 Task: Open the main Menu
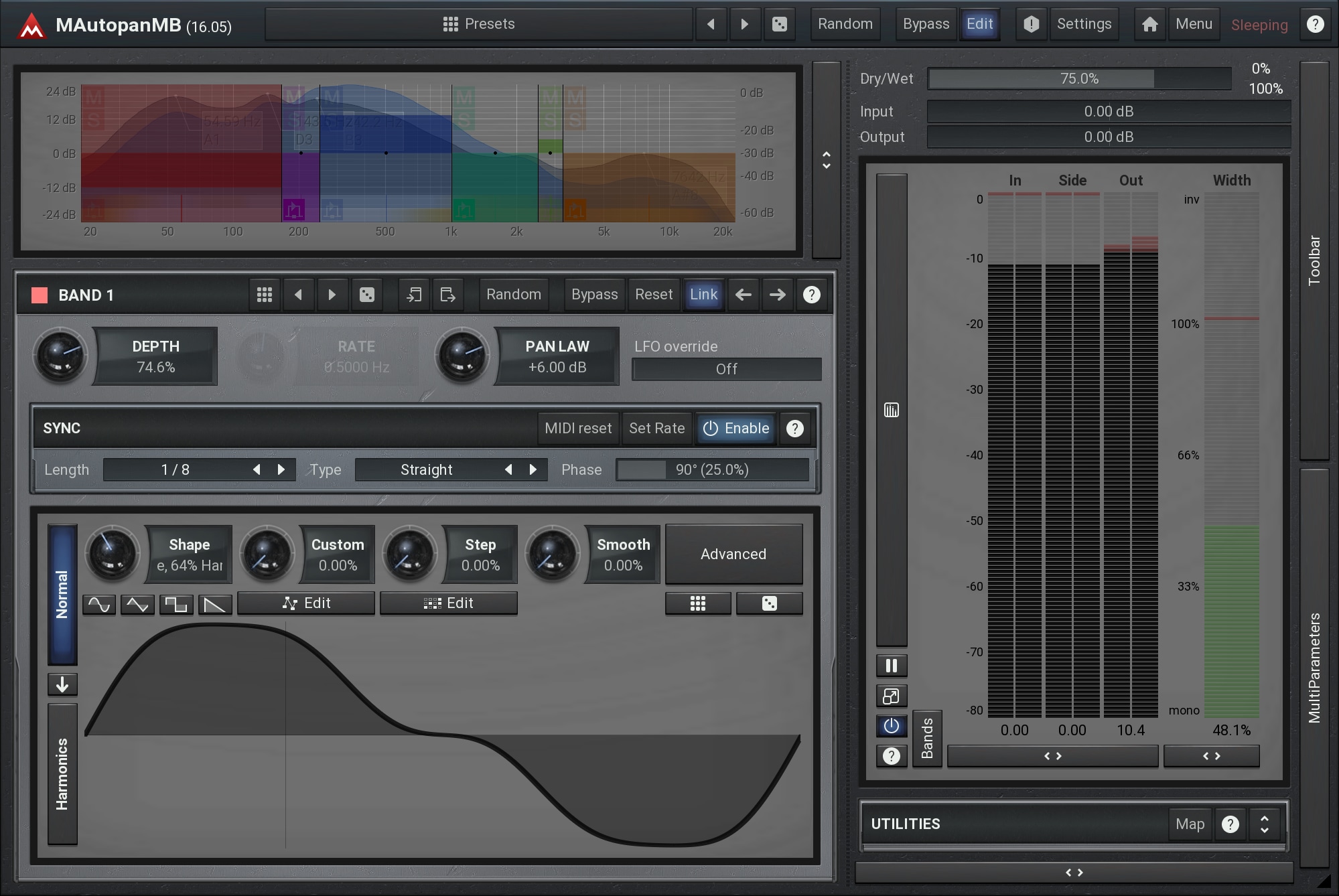[1194, 24]
